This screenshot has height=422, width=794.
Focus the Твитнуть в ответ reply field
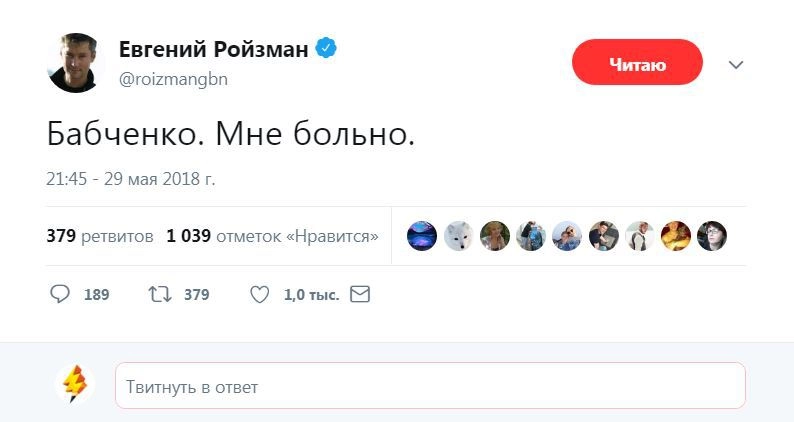(430, 386)
